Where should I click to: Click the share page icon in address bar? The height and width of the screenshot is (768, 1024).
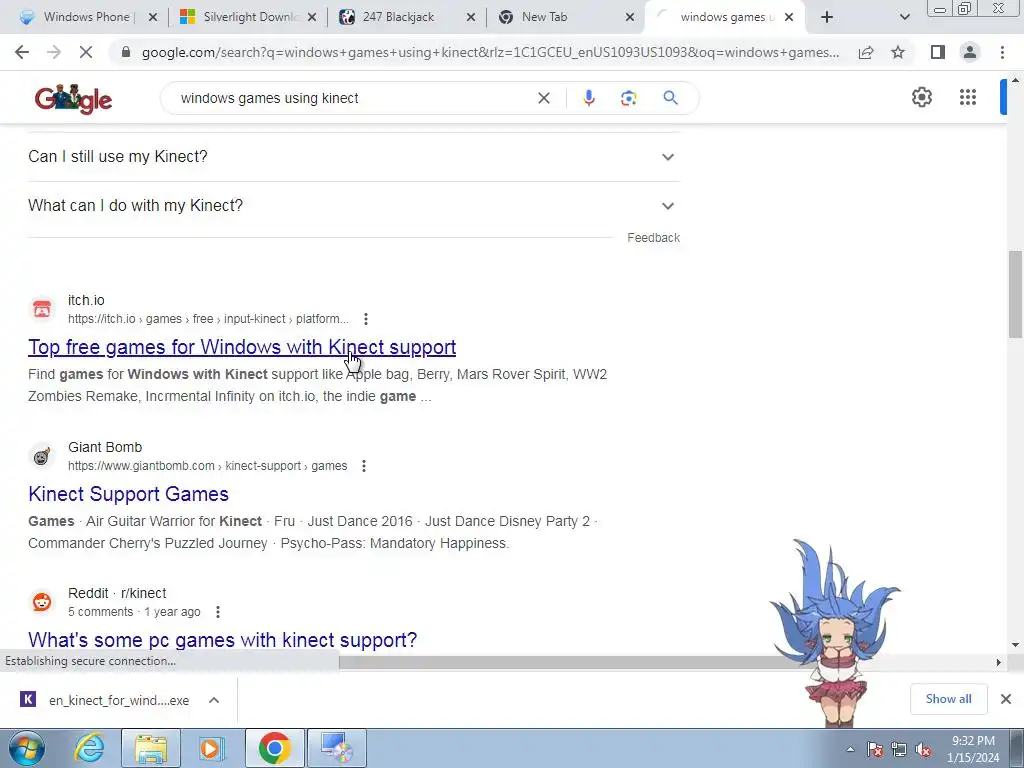point(866,52)
